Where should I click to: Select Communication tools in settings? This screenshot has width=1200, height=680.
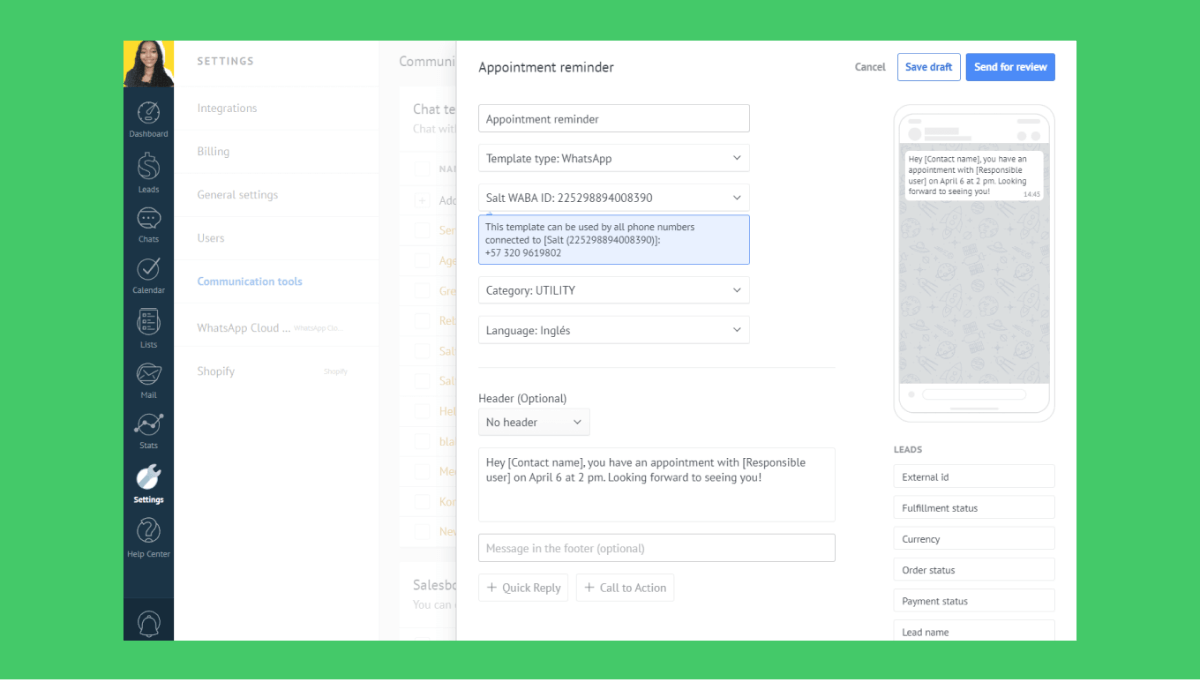click(x=249, y=282)
